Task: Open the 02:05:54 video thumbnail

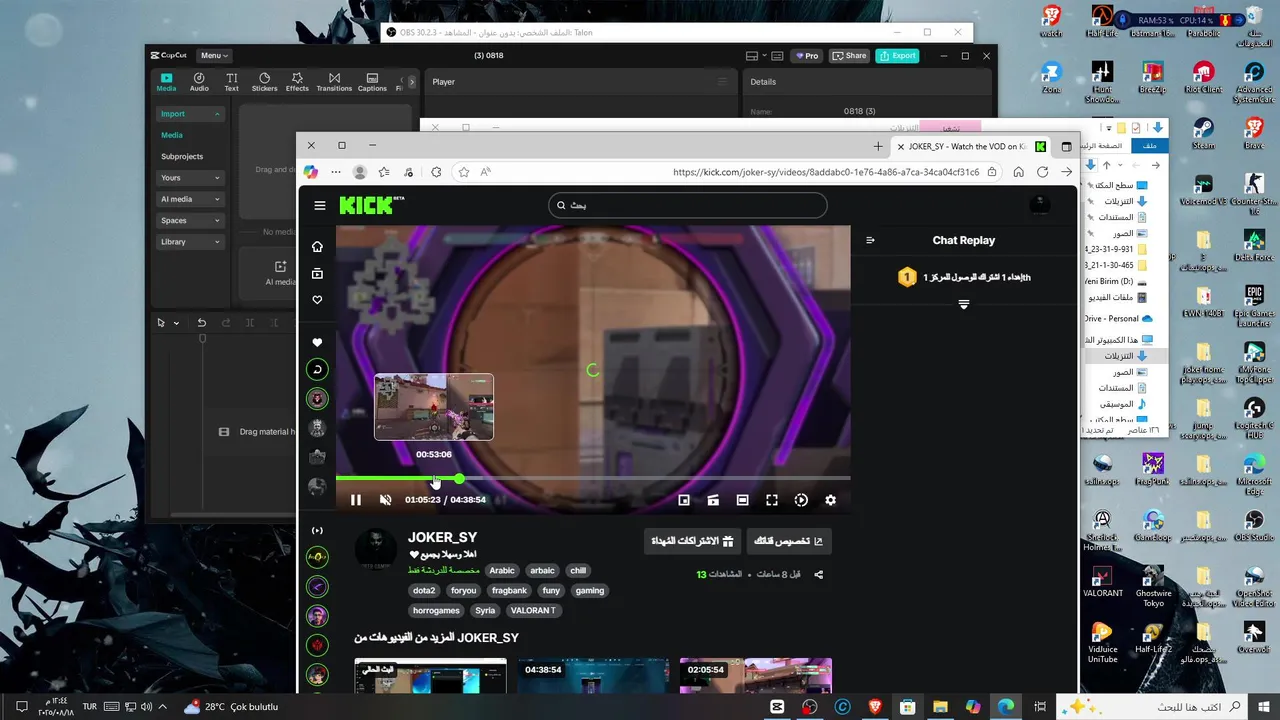Action: pyautogui.click(x=756, y=675)
